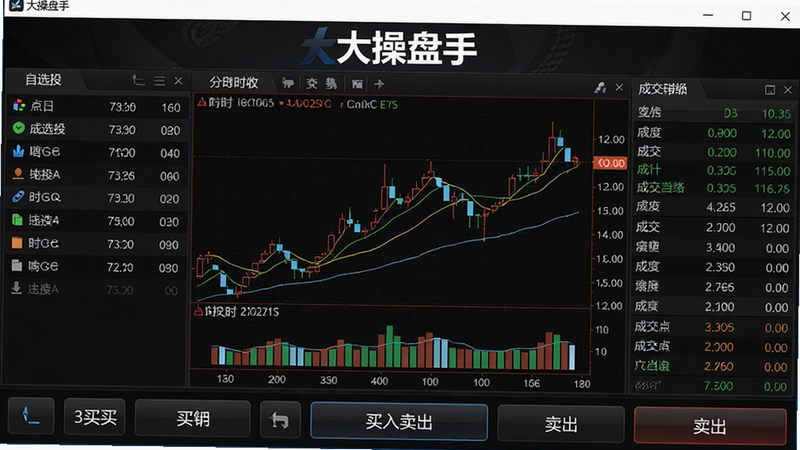This screenshot has height=450, width=800.
Task: Click the triangle marker beside 时时 indicator label
Action: click(x=202, y=103)
